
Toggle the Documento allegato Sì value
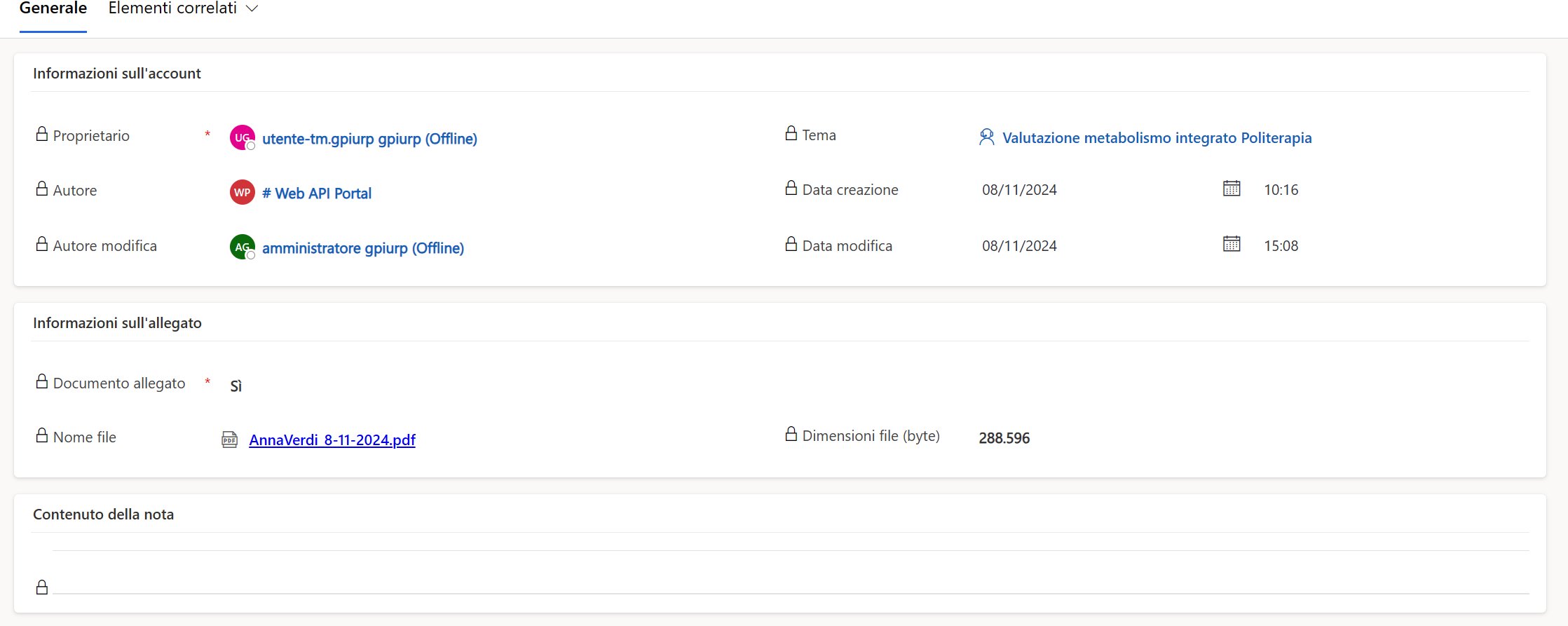pyautogui.click(x=236, y=386)
